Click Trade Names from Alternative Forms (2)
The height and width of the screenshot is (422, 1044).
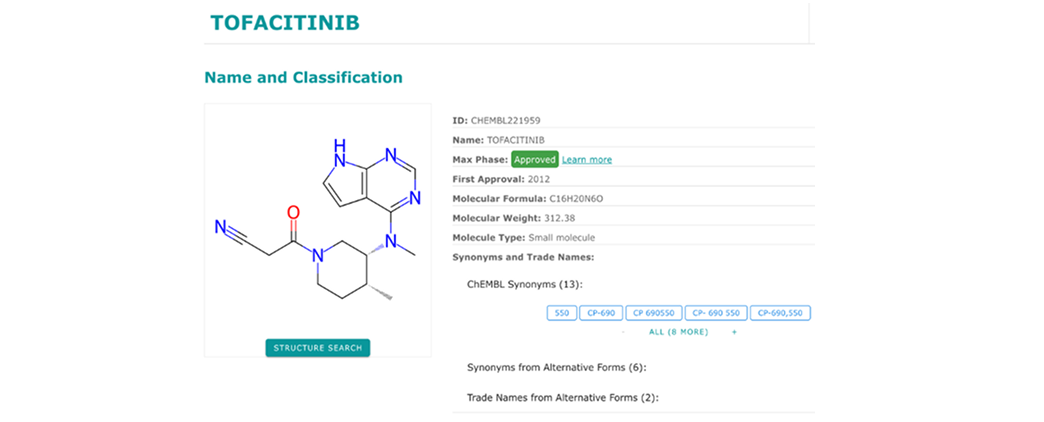(563, 398)
